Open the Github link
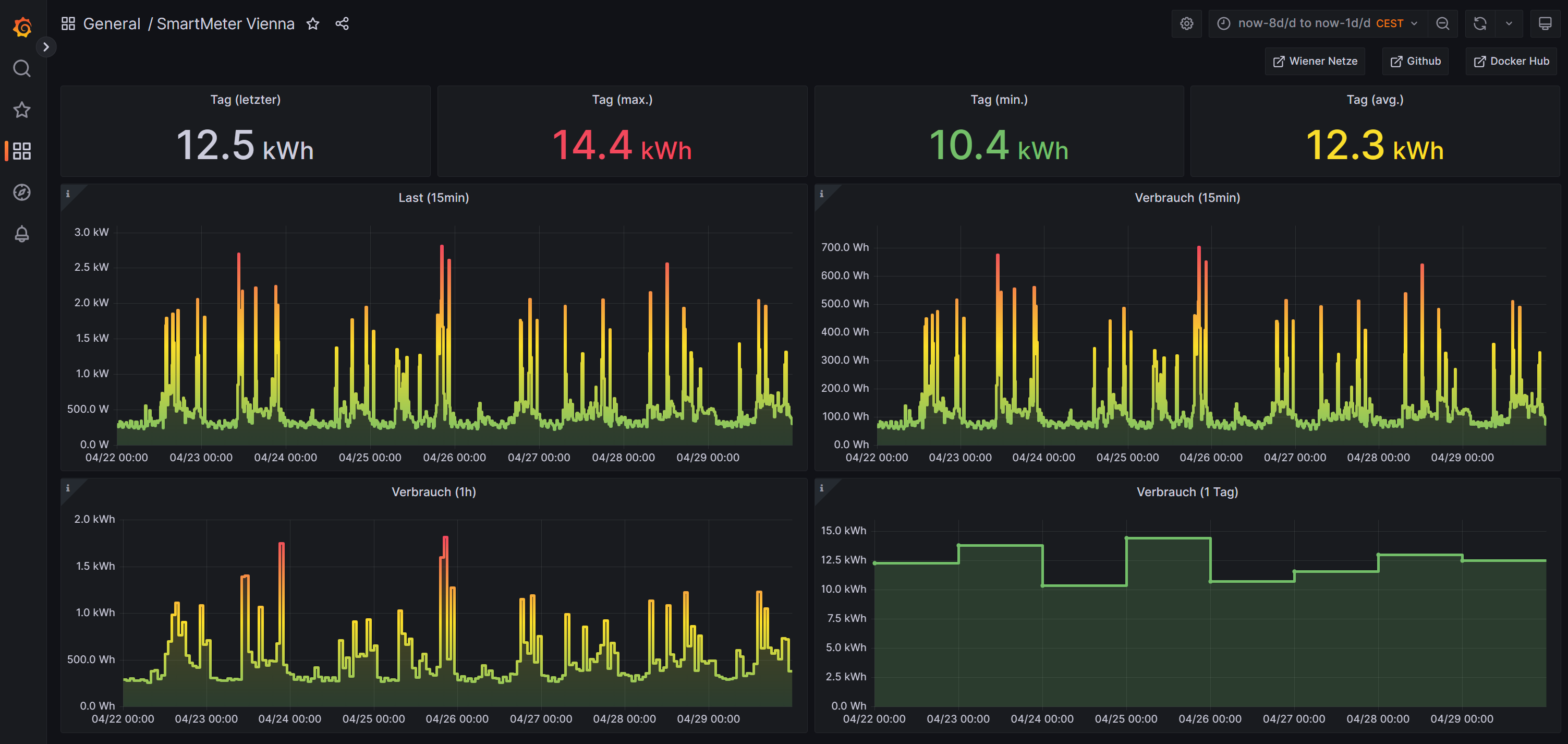This screenshot has width=1568, height=744. [x=1415, y=61]
